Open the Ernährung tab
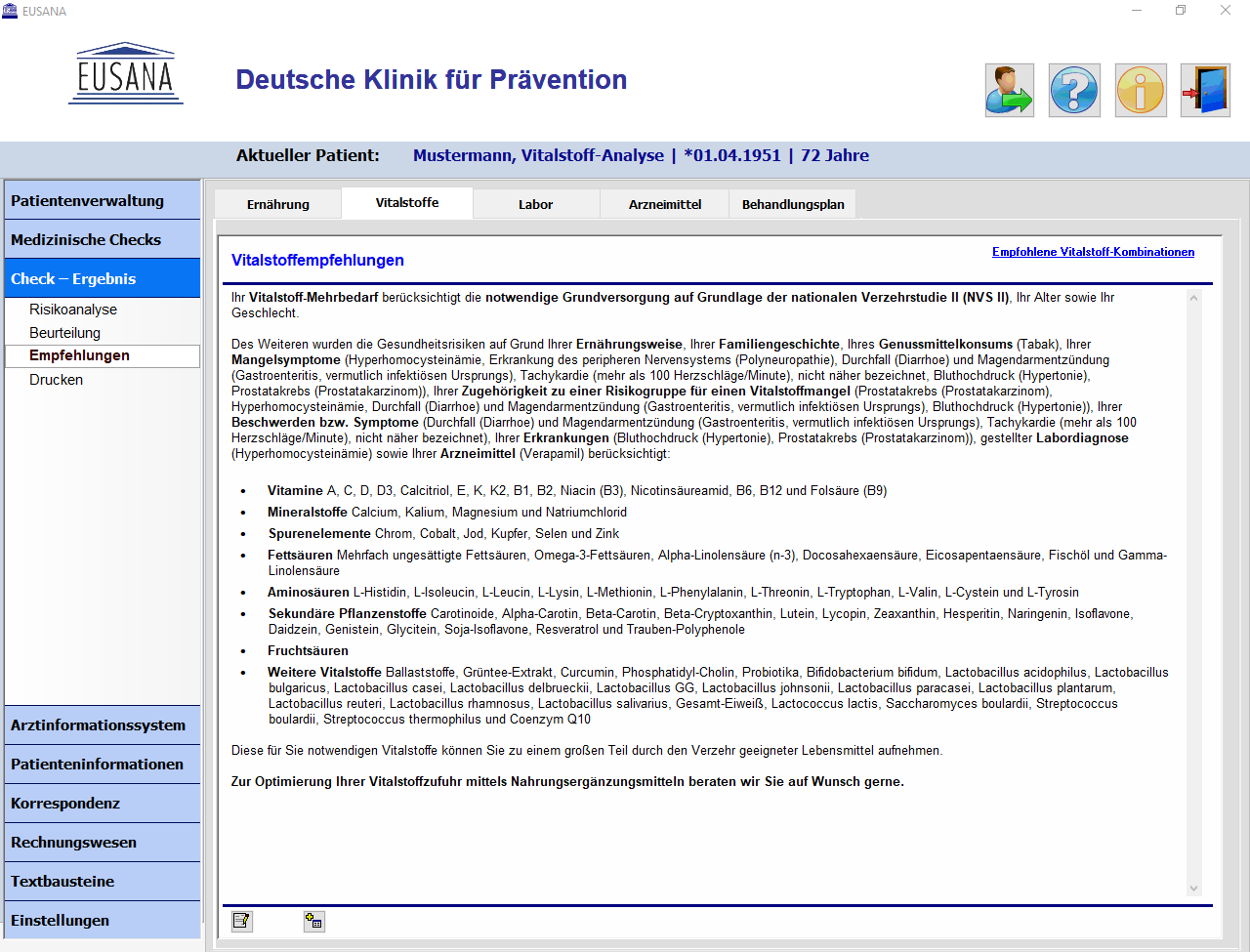Image resolution: width=1250 pixels, height=952 pixels. tap(278, 204)
